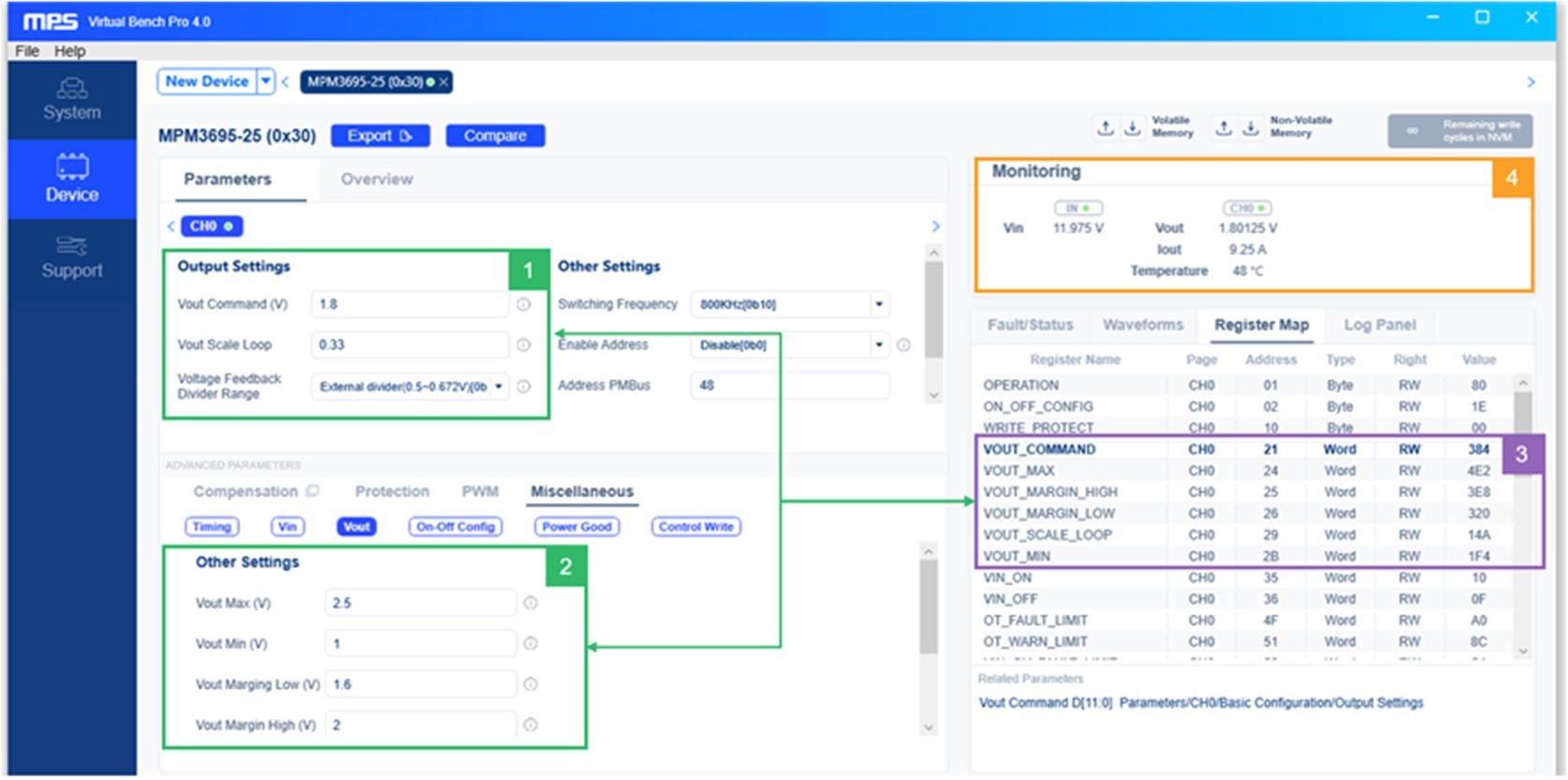Switch to the Waveforms tab
Screen dimensions: 1568x780
1142,325
